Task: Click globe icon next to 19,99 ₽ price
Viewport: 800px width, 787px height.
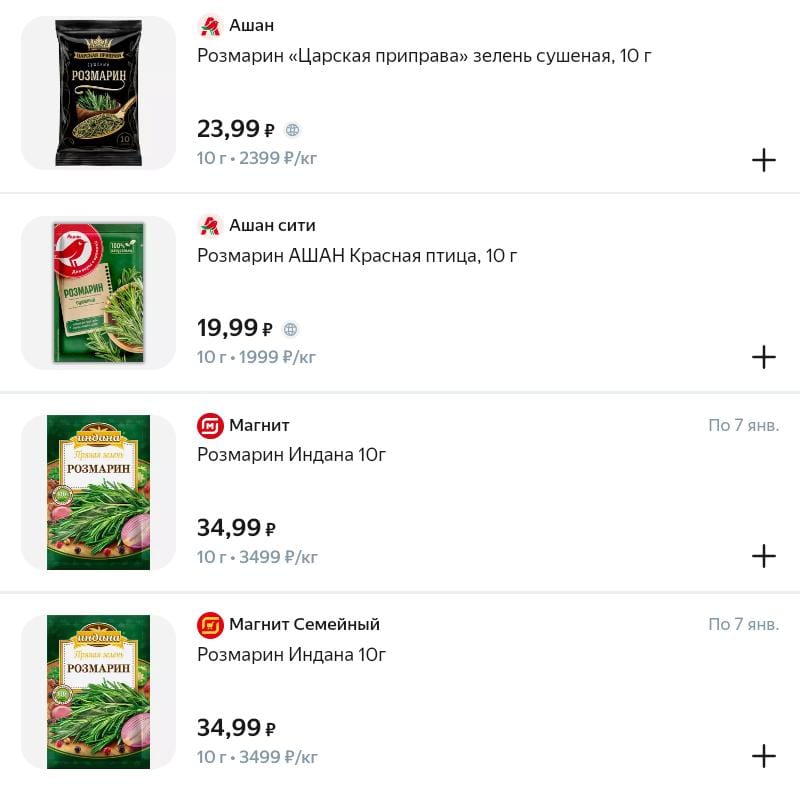Action: click(290, 329)
